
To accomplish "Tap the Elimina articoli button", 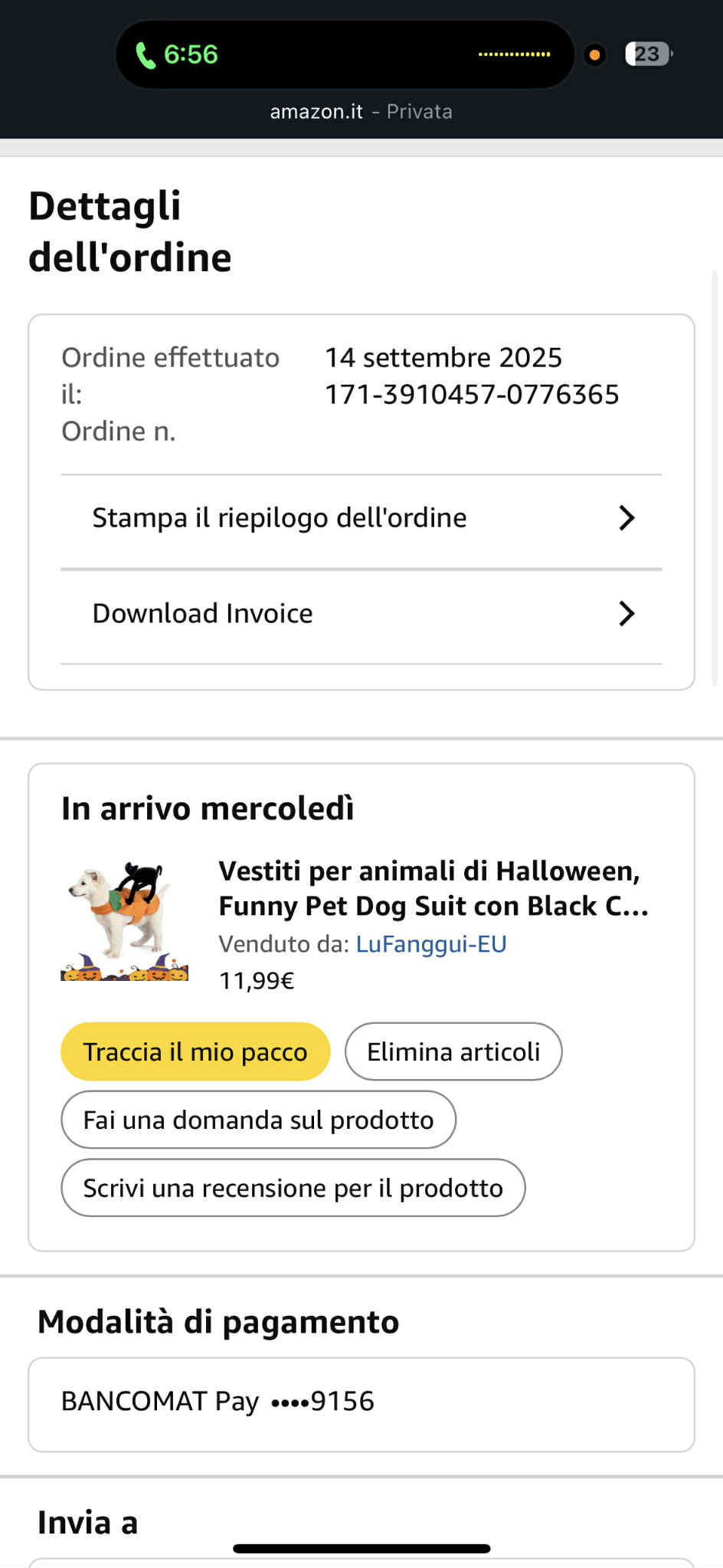I will (x=453, y=1051).
